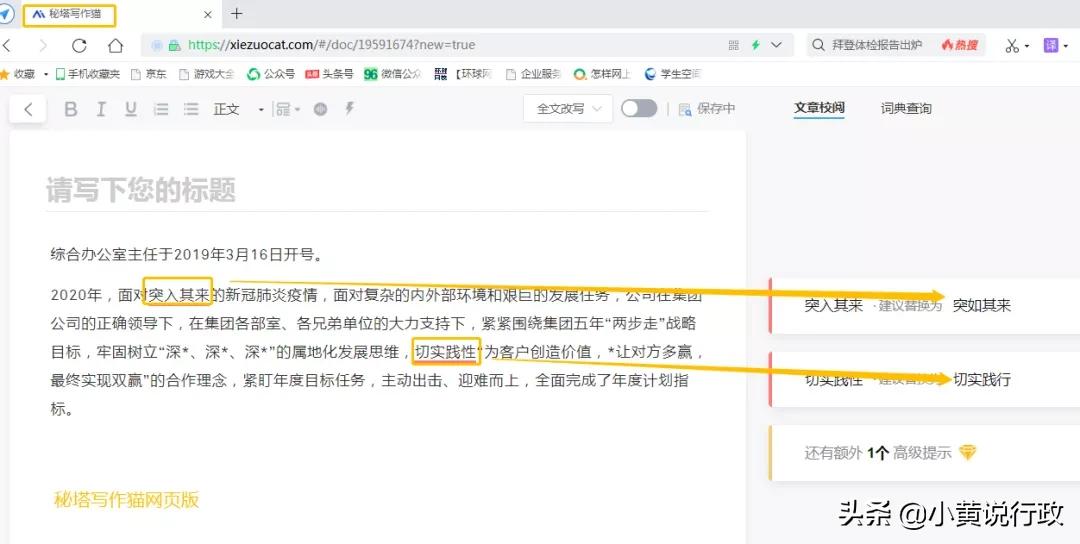The height and width of the screenshot is (544, 1080).
Task: Go to browser home page icon
Action: 115,45
